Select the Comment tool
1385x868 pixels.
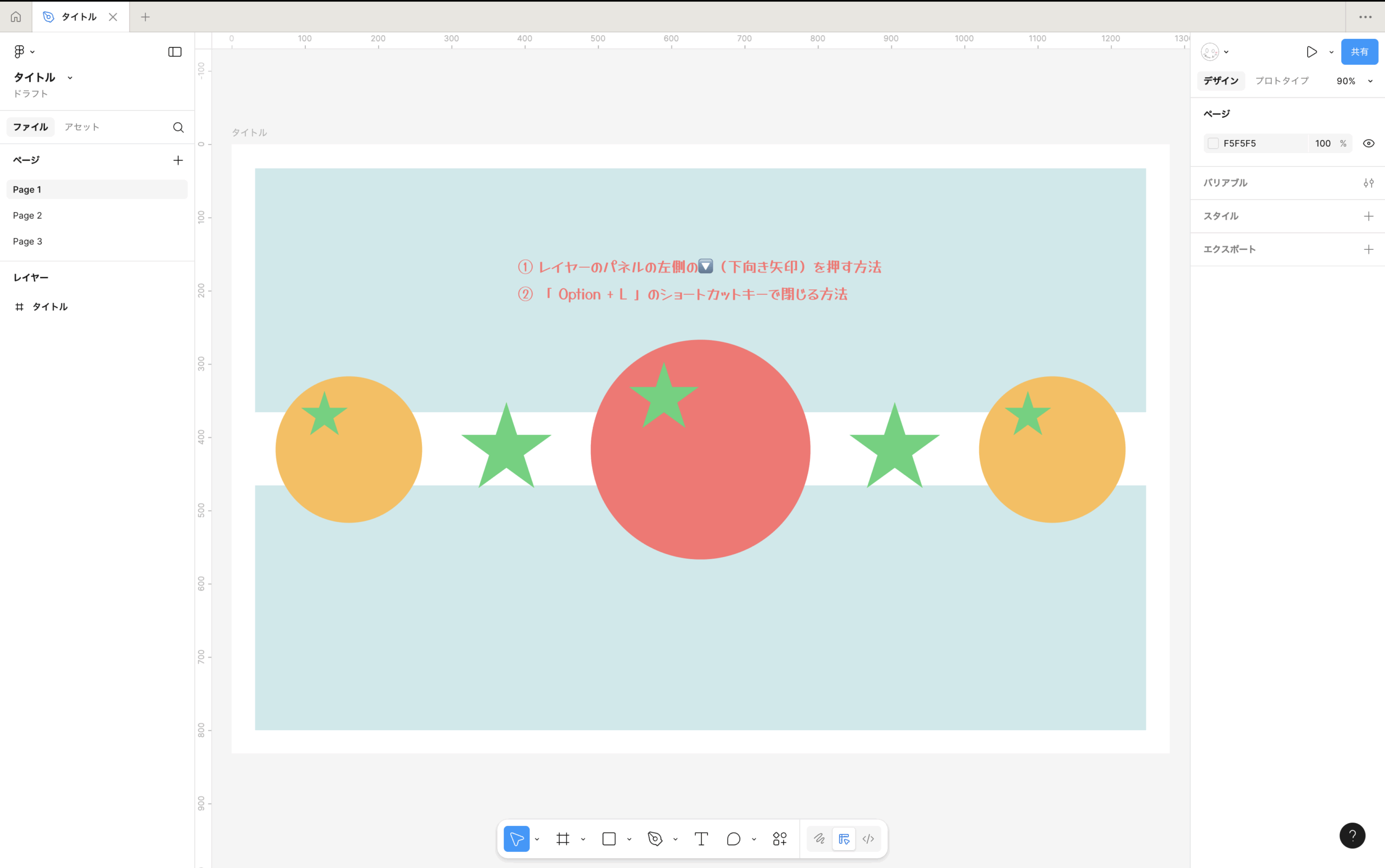(733, 839)
